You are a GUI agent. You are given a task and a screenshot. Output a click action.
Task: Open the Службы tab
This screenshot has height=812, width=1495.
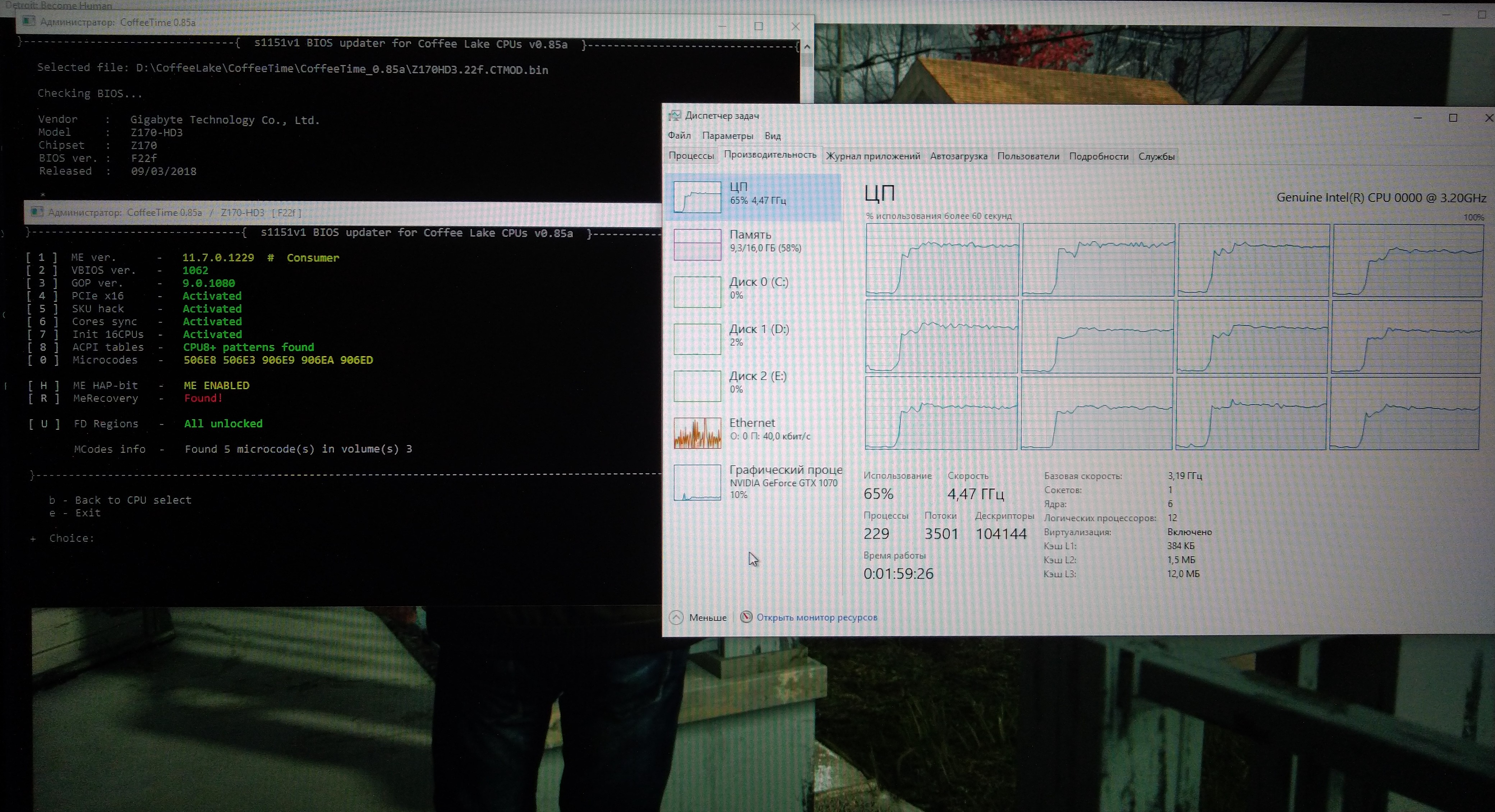click(1156, 156)
